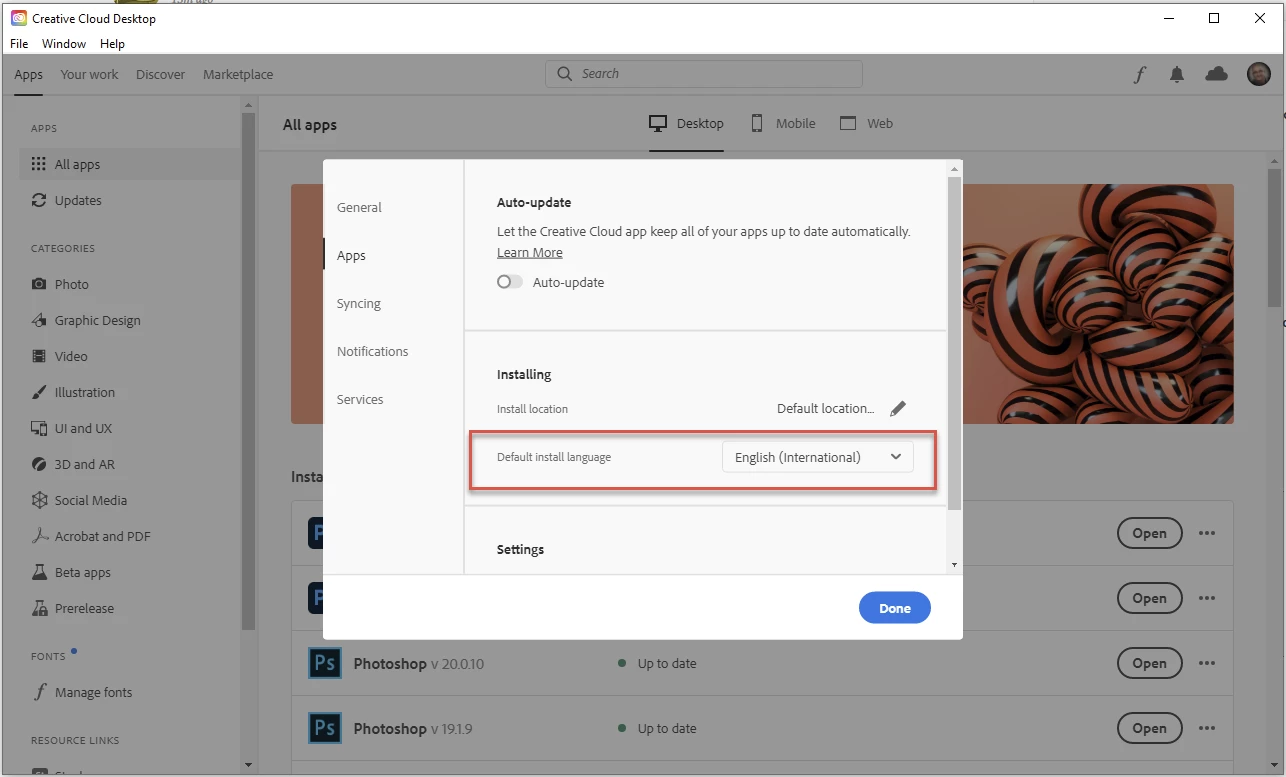Select Notifications in preferences sidebar
The height and width of the screenshot is (777, 1286).
click(x=372, y=351)
